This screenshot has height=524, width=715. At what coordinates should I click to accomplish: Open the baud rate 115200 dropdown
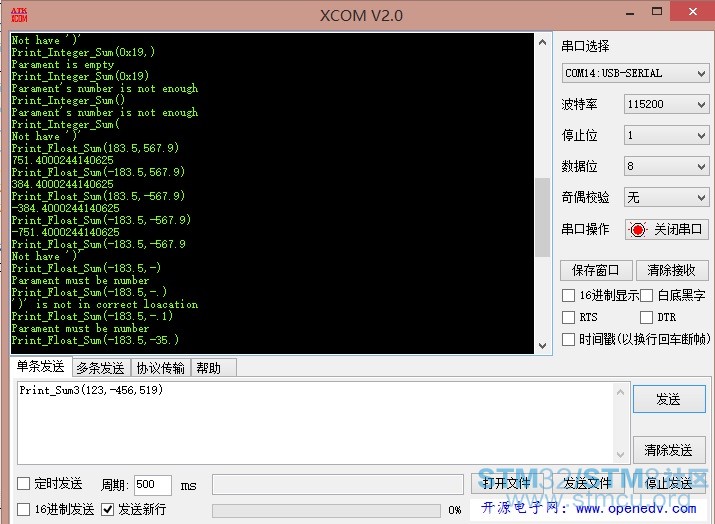(x=666, y=104)
